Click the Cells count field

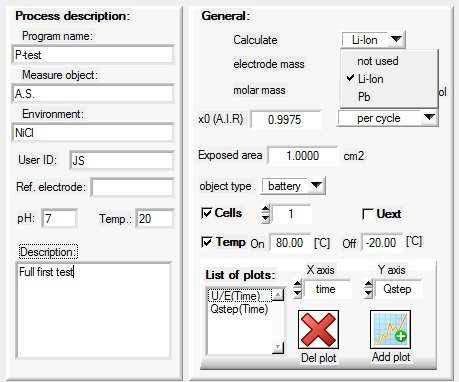(x=291, y=214)
